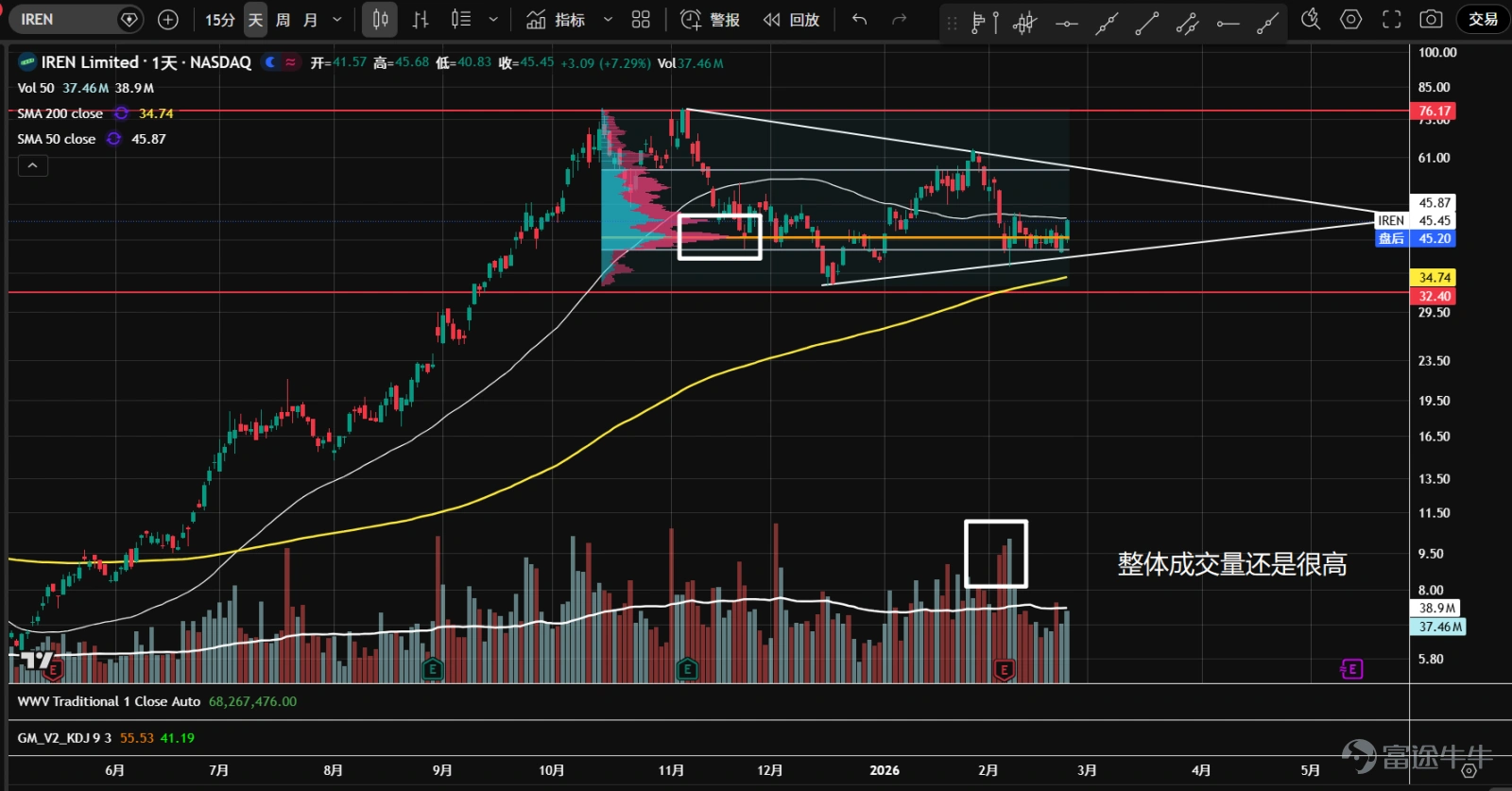Expand the chart style dropdown arrow
Screen dimensions: 1512x791
tap(493, 20)
